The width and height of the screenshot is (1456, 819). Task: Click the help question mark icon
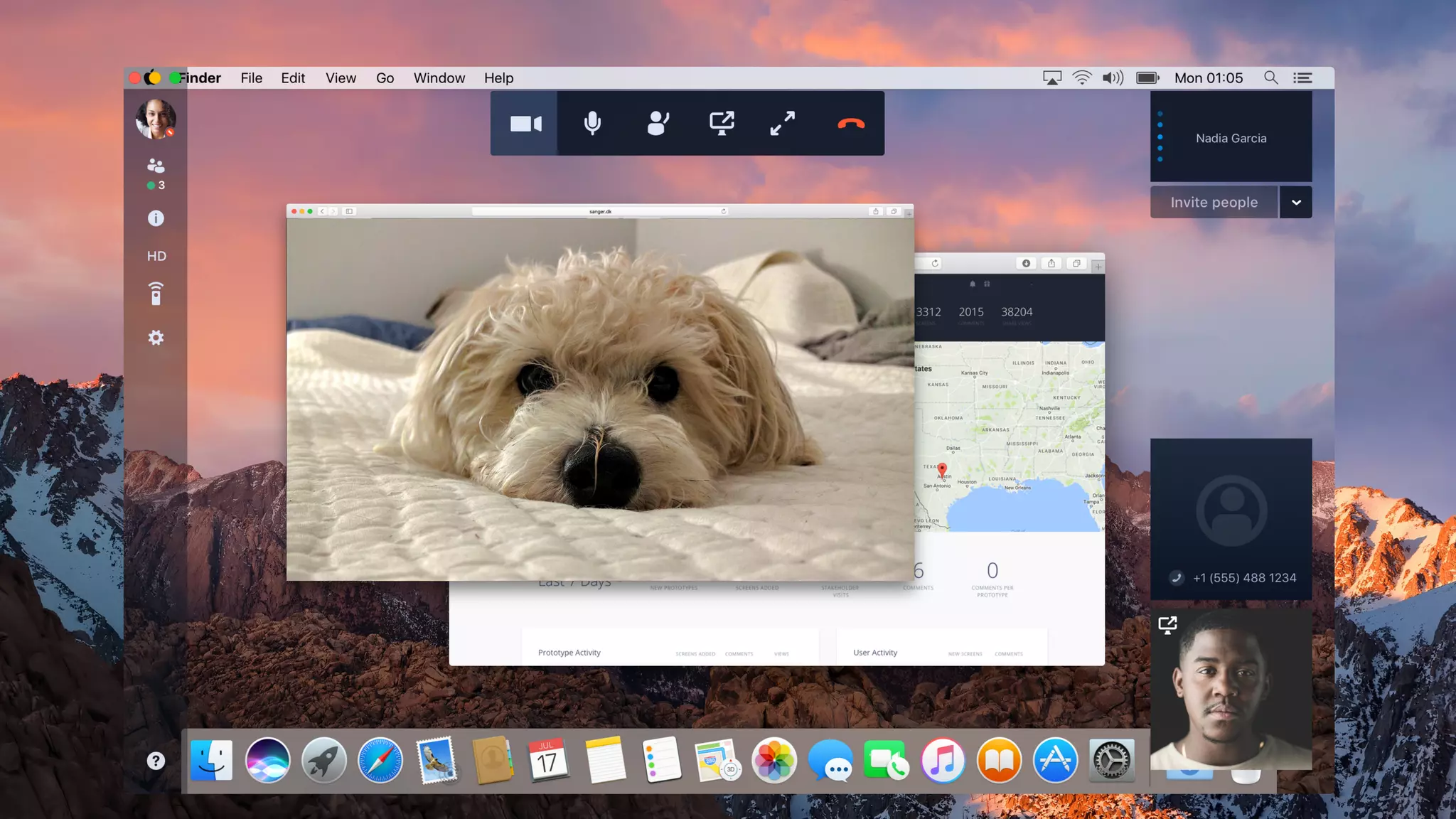pyautogui.click(x=156, y=761)
